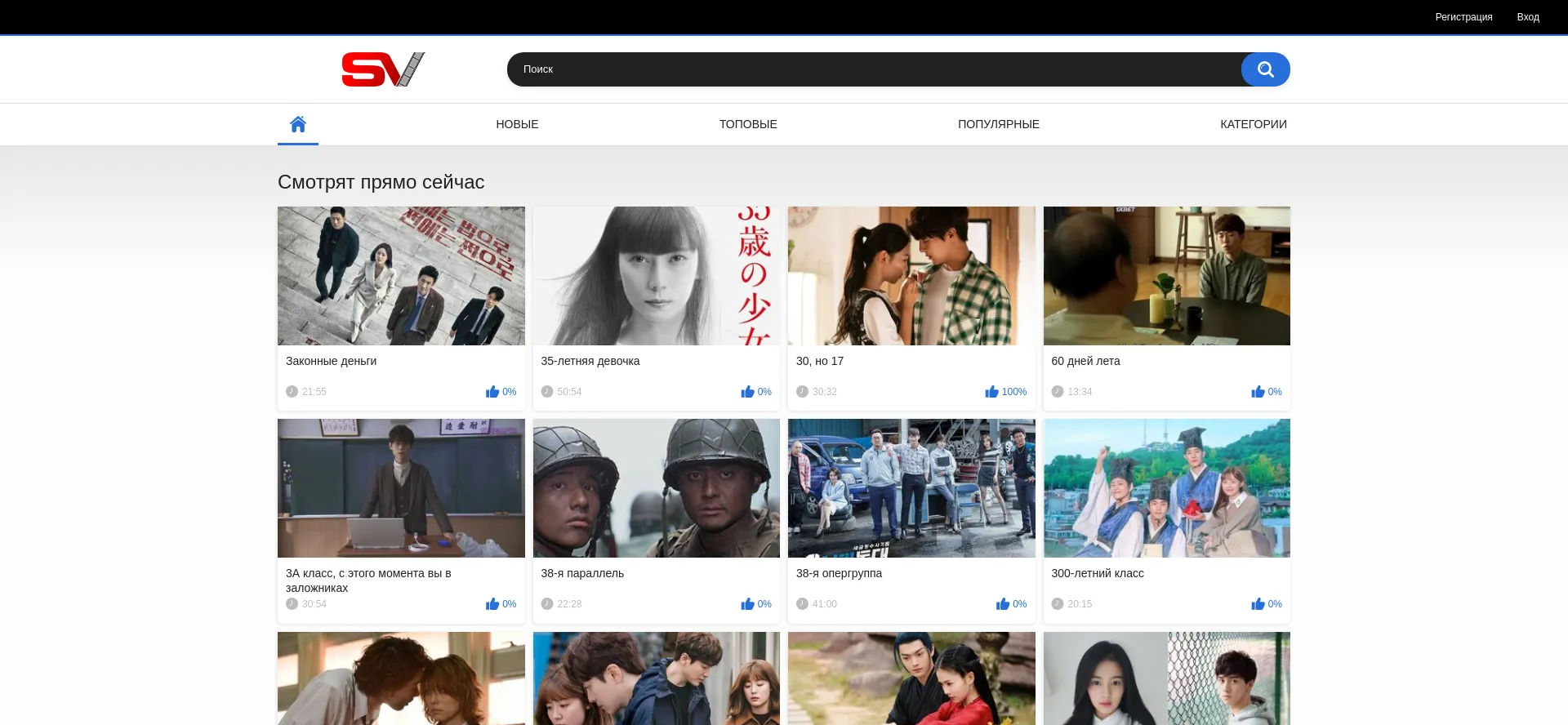Image resolution: width=1568 pixels, height=725 pixels.
Task: Focus the Поиск search field
Action: point(874,69)
